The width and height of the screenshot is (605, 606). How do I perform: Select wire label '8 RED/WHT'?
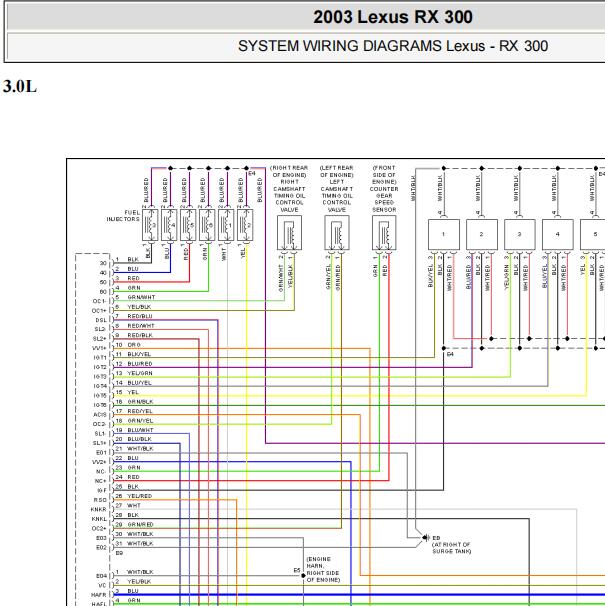tap(135, 326)
